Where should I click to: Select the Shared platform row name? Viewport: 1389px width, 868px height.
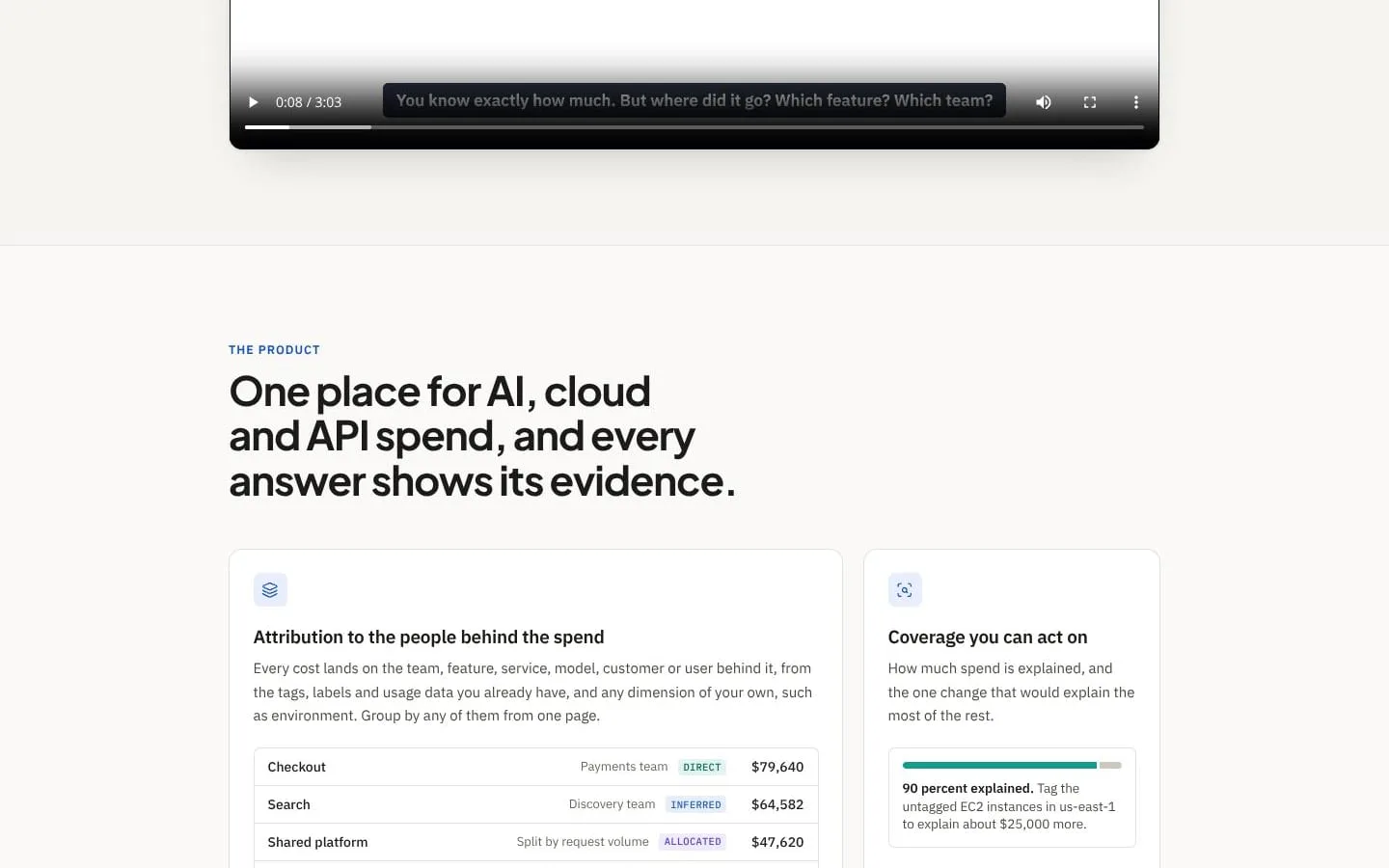coord(317,842)
